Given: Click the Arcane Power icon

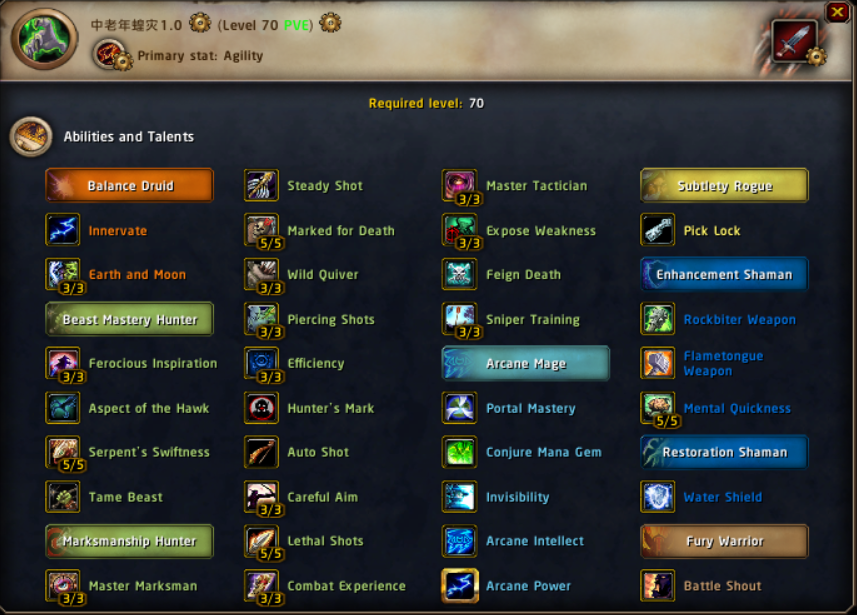Looking at the screenshot, I should coord(460,585).
